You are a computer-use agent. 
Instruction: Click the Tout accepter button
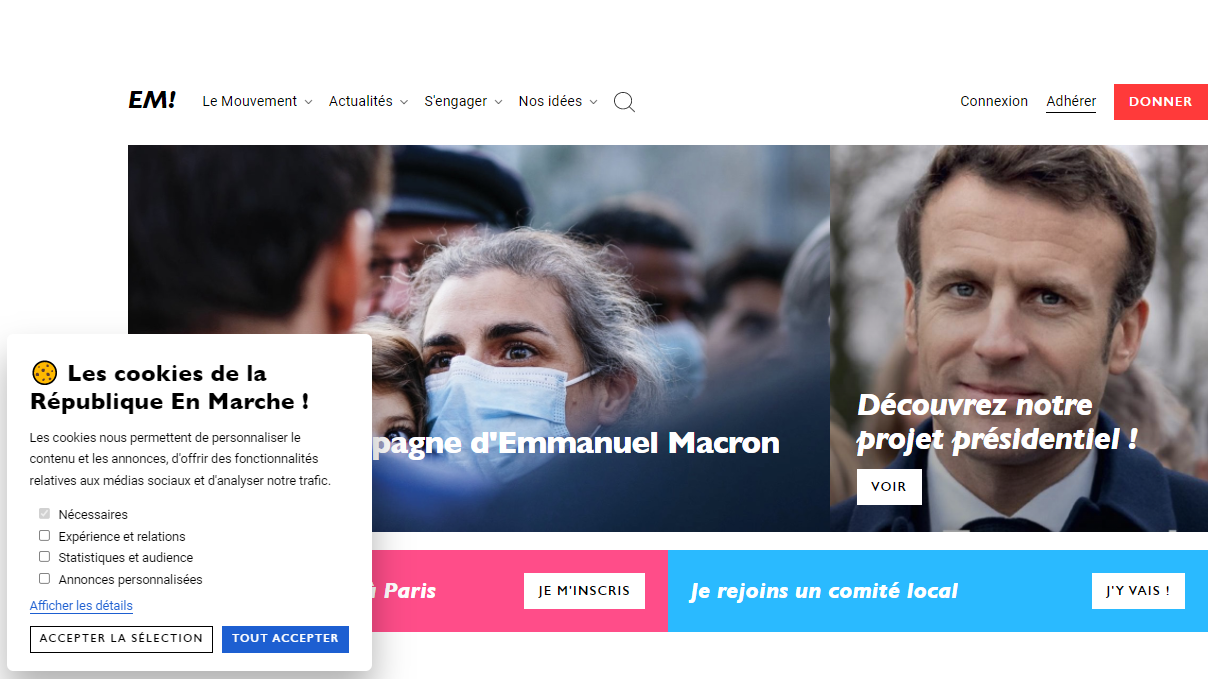point(285,639)
